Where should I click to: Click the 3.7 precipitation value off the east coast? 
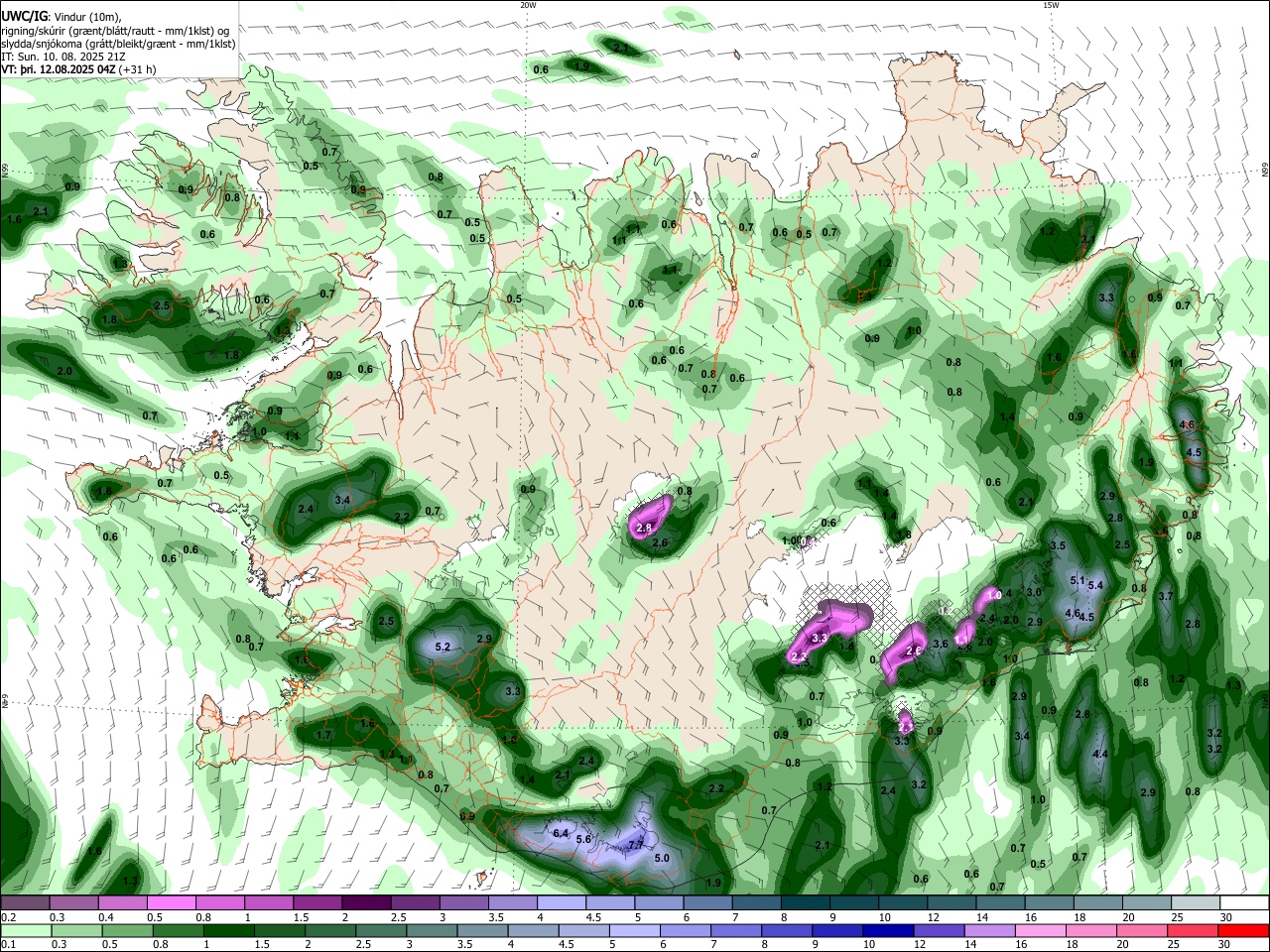(1166, 597)
